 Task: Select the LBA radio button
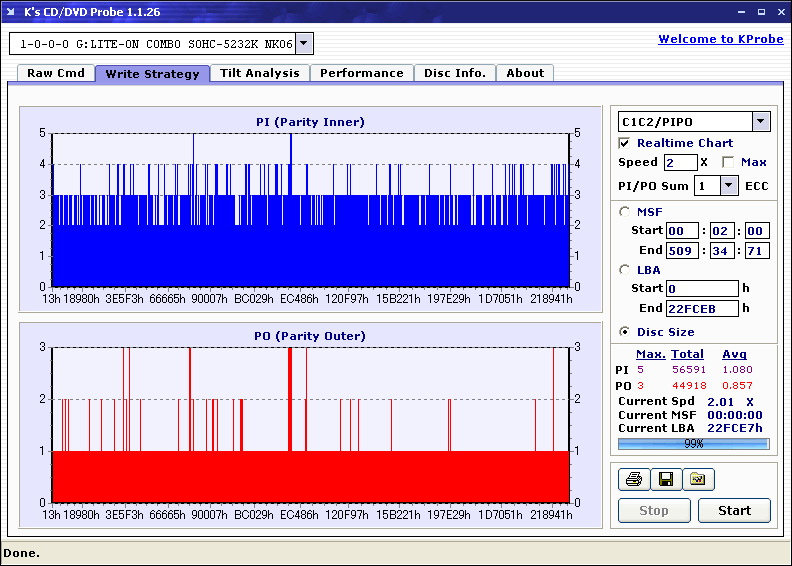[625, 269]
